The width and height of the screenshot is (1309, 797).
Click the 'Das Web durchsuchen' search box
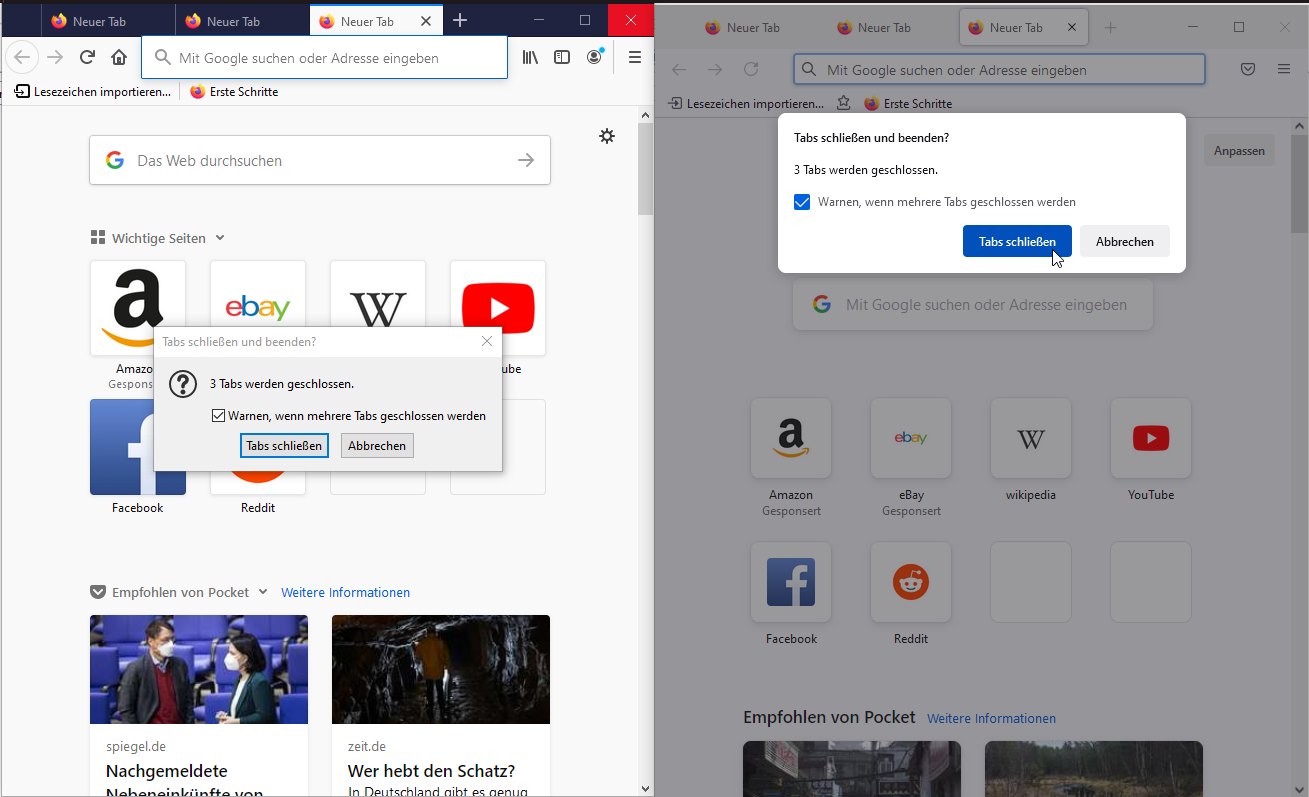point(320,160)
